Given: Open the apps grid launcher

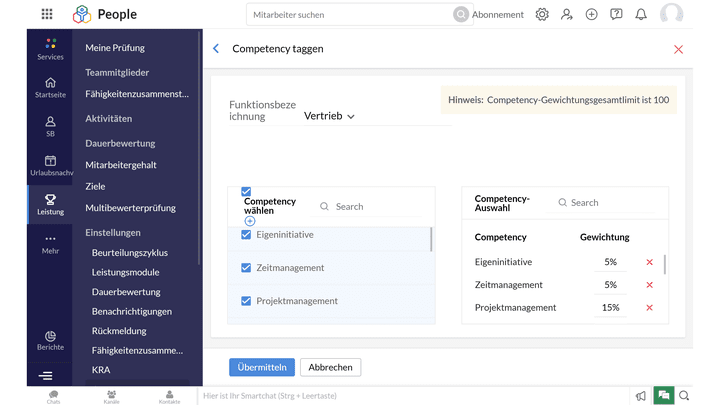Looking at the screenshot, I should pos(47,14).
